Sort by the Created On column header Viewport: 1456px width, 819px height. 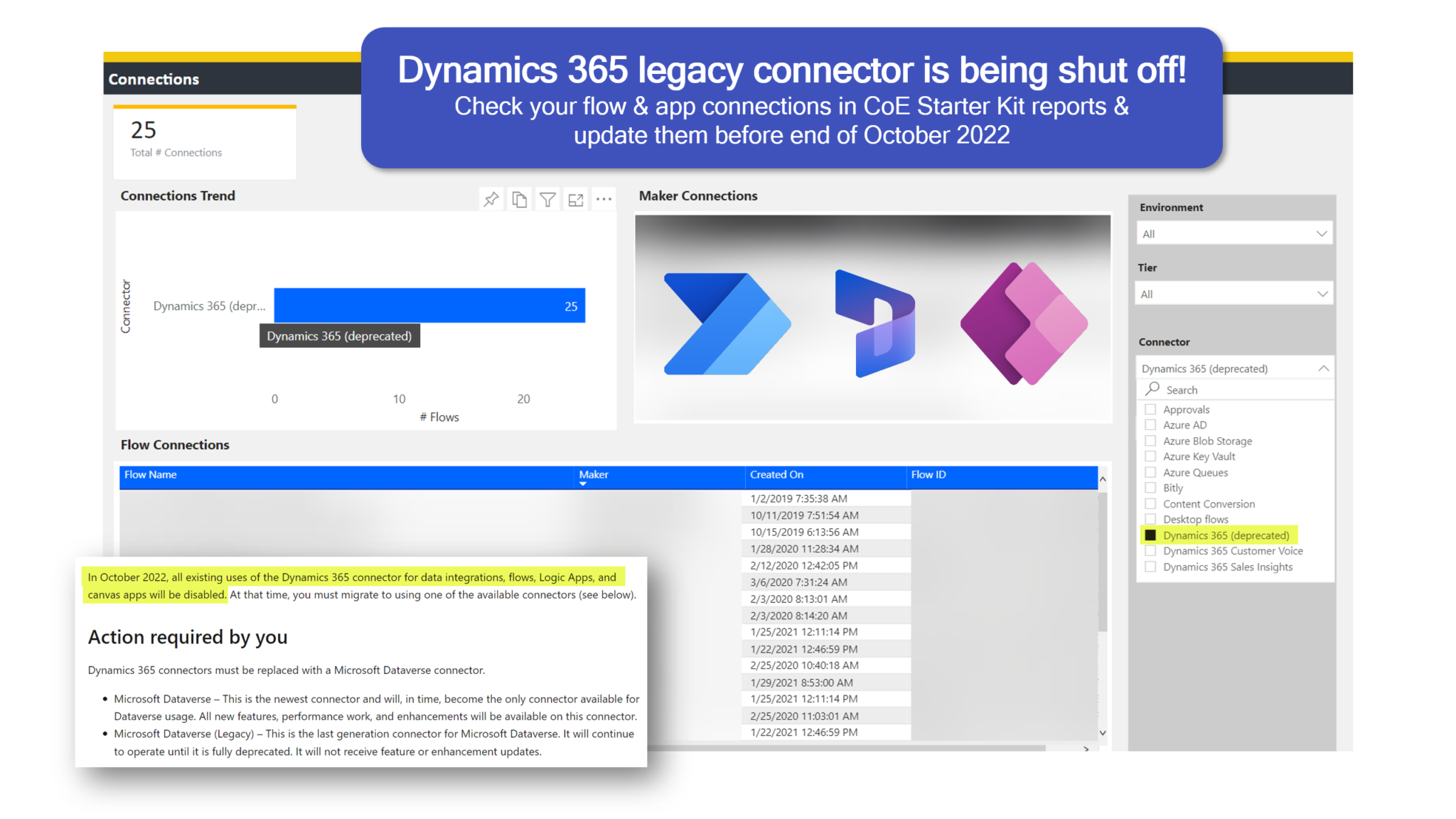(x=776, y=475)
